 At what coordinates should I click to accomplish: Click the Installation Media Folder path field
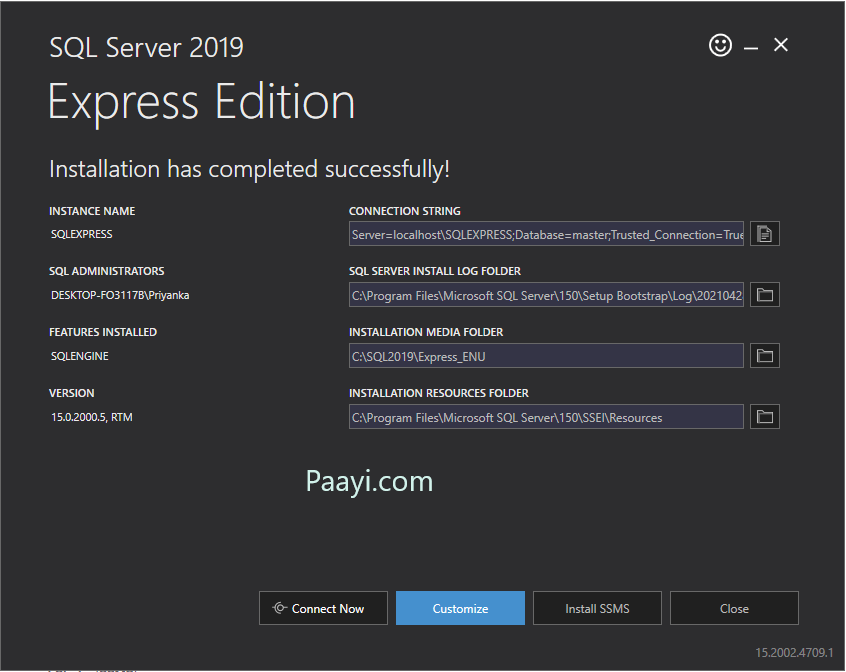(x=546, y=356)
